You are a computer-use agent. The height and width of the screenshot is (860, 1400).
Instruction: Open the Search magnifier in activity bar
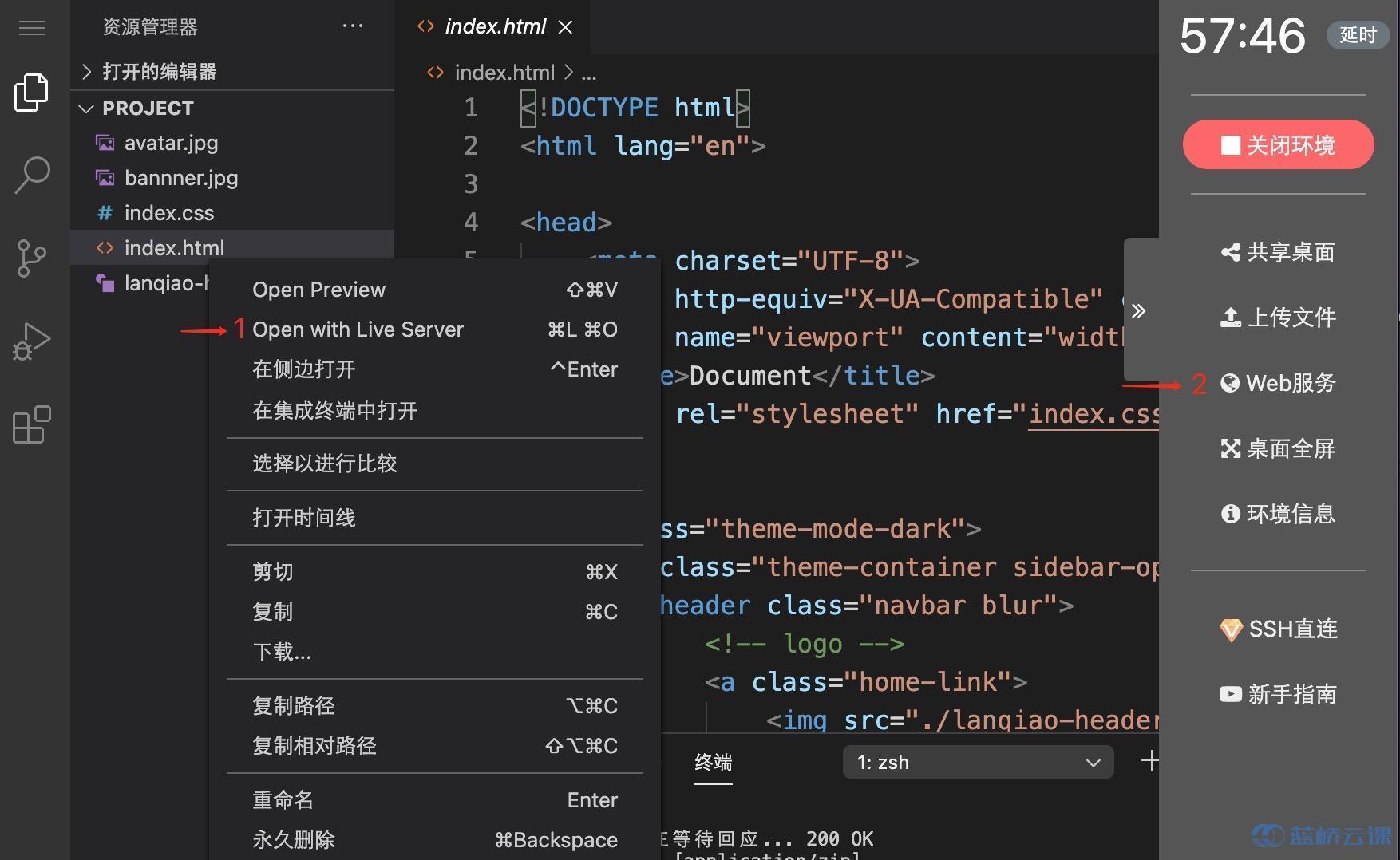(x=32, y=175)
